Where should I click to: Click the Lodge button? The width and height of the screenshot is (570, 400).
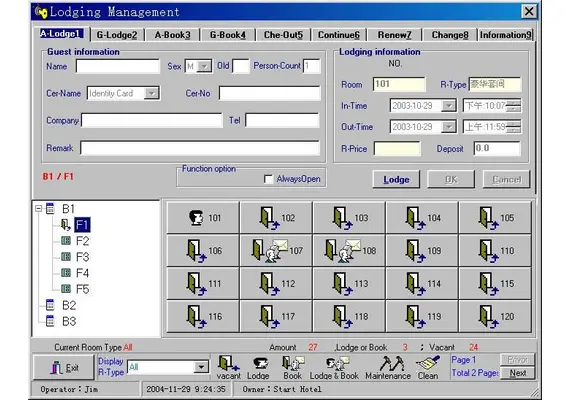coord(396,179)
